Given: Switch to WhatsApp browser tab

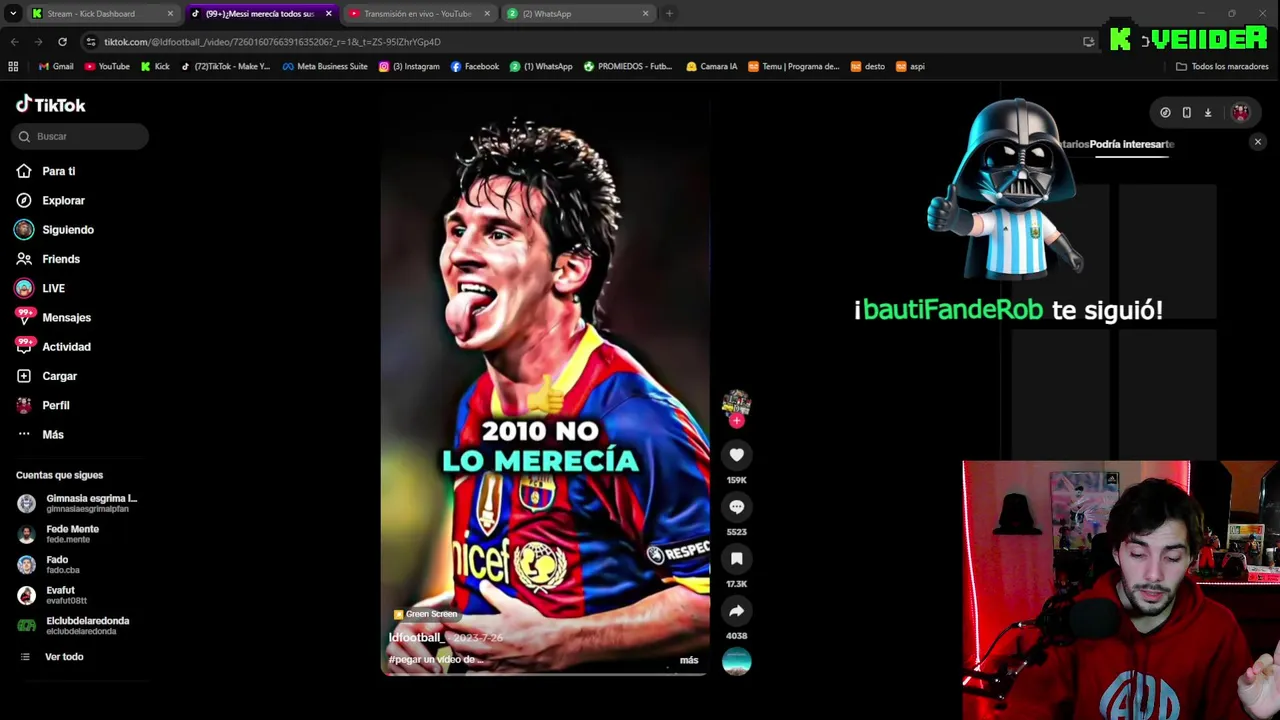Looking at the screenshot, I should (576, 14).
